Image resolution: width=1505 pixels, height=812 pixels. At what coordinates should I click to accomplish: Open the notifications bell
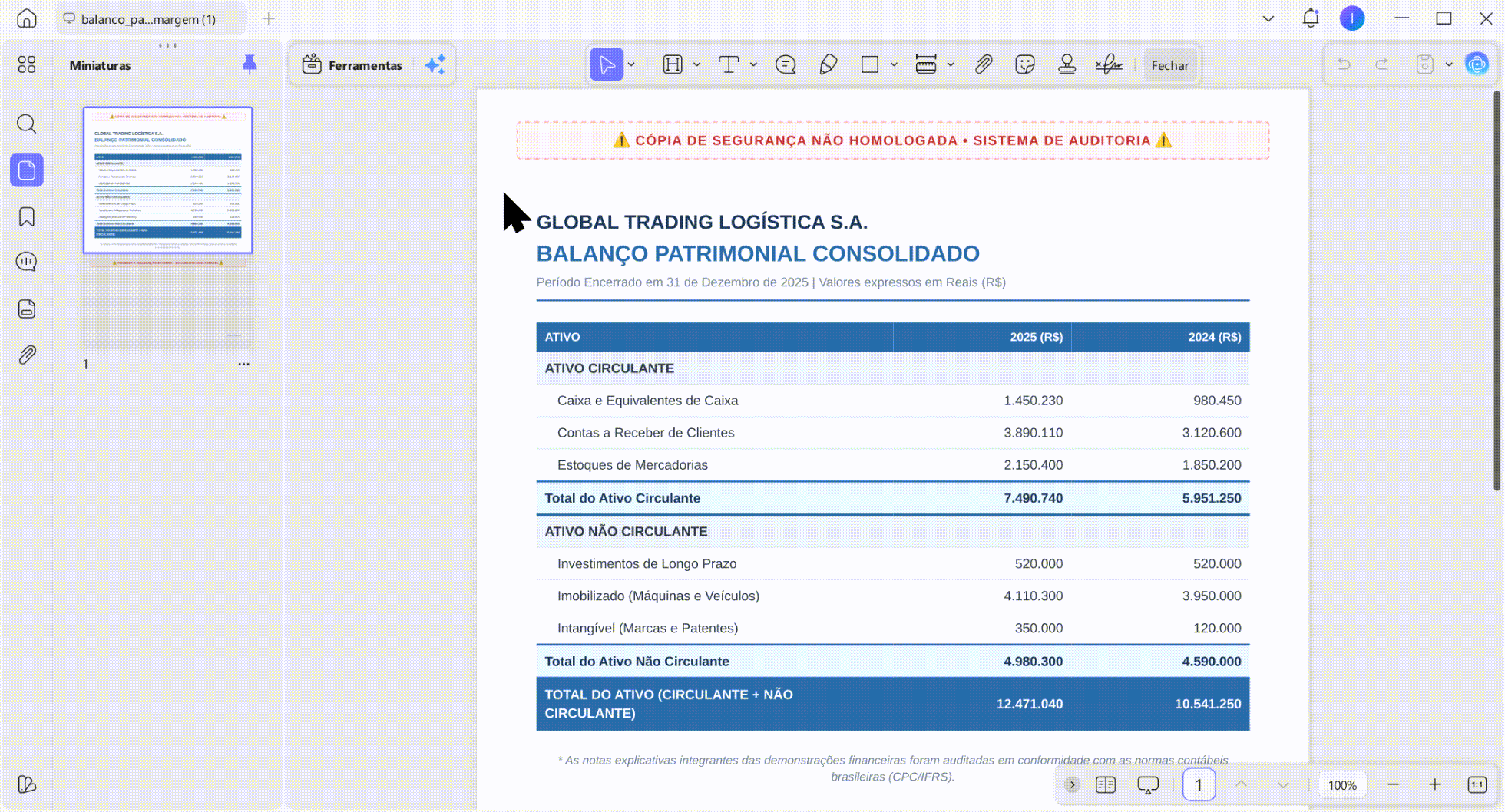click(1311, 18)
